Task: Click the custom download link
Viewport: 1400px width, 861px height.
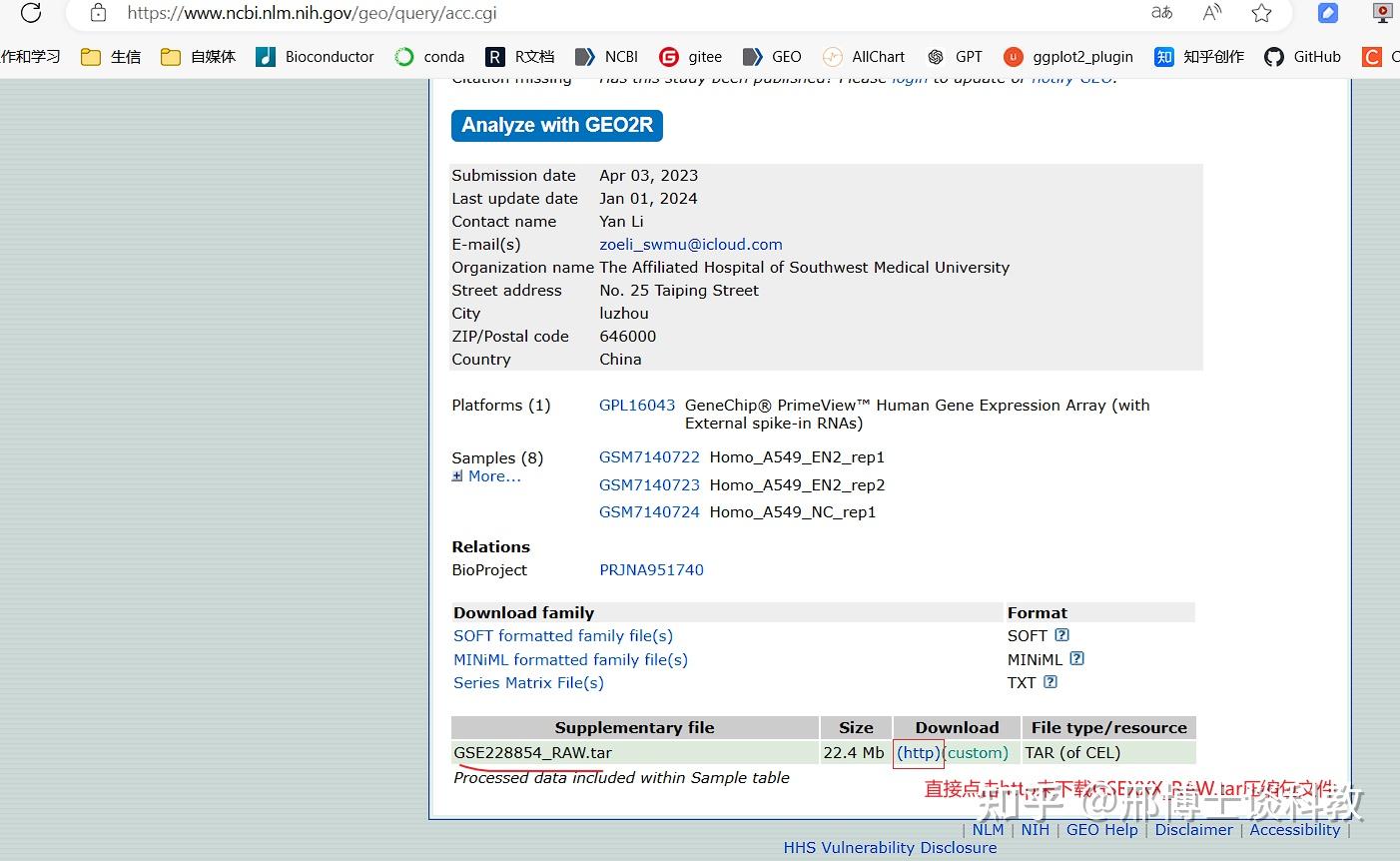Action: point(977,753)
